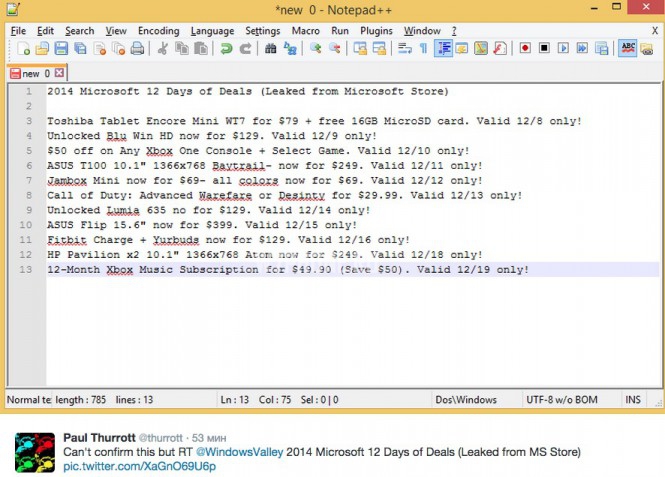
Task: Toggle Show All Characters pilcrow icon
Action: point(424,49)
